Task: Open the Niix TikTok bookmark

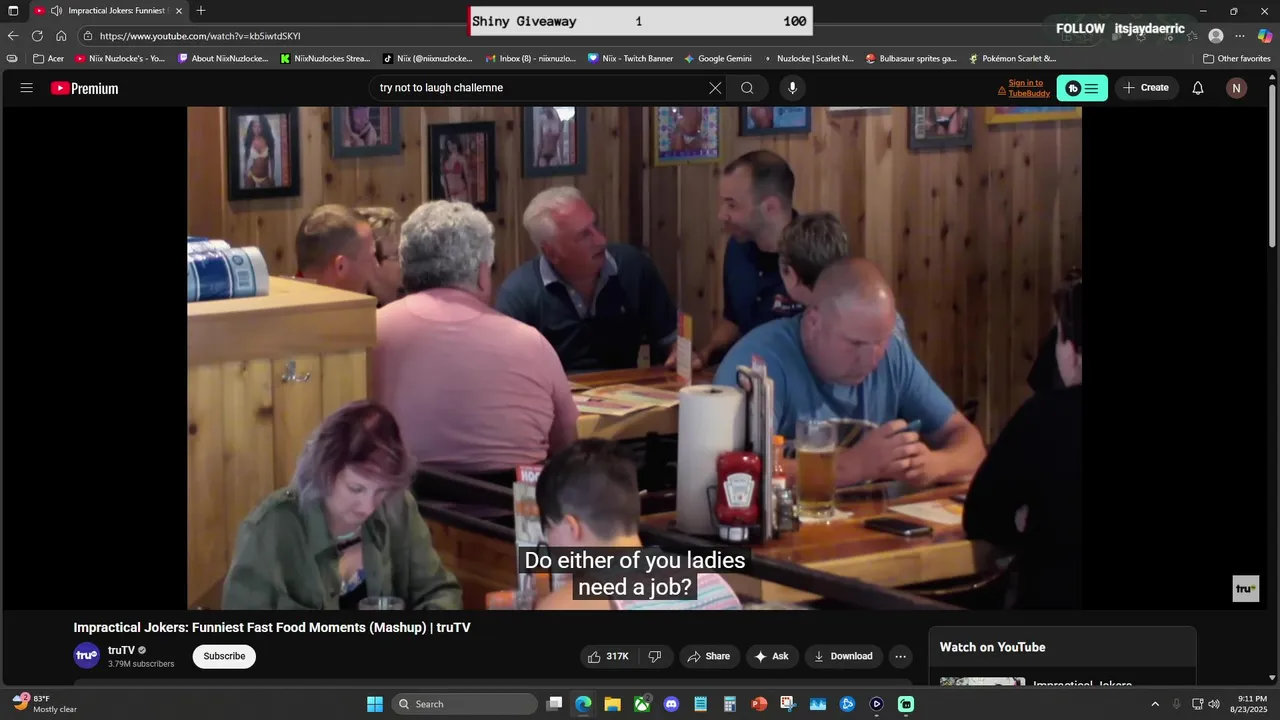Action: [428, 59]
